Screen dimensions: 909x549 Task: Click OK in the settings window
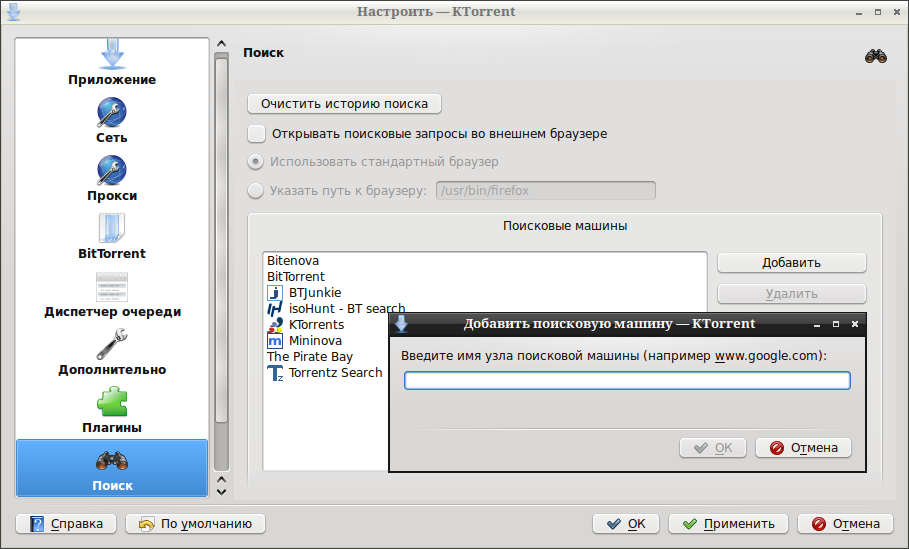(x=626, y=523)
